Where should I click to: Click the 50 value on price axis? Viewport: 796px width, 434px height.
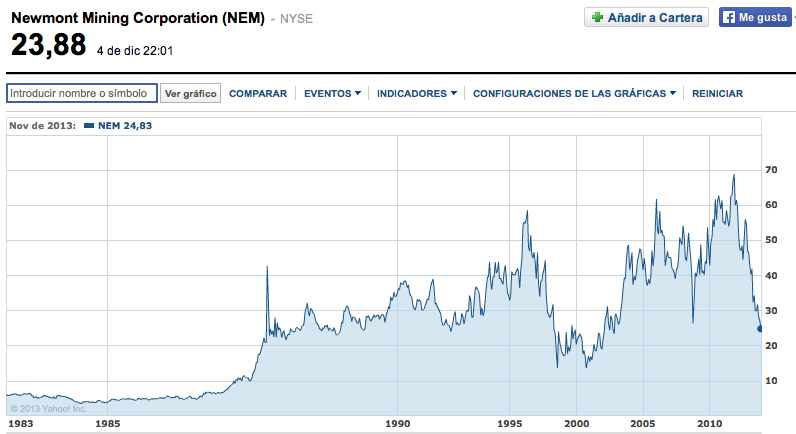click(771, 240)
